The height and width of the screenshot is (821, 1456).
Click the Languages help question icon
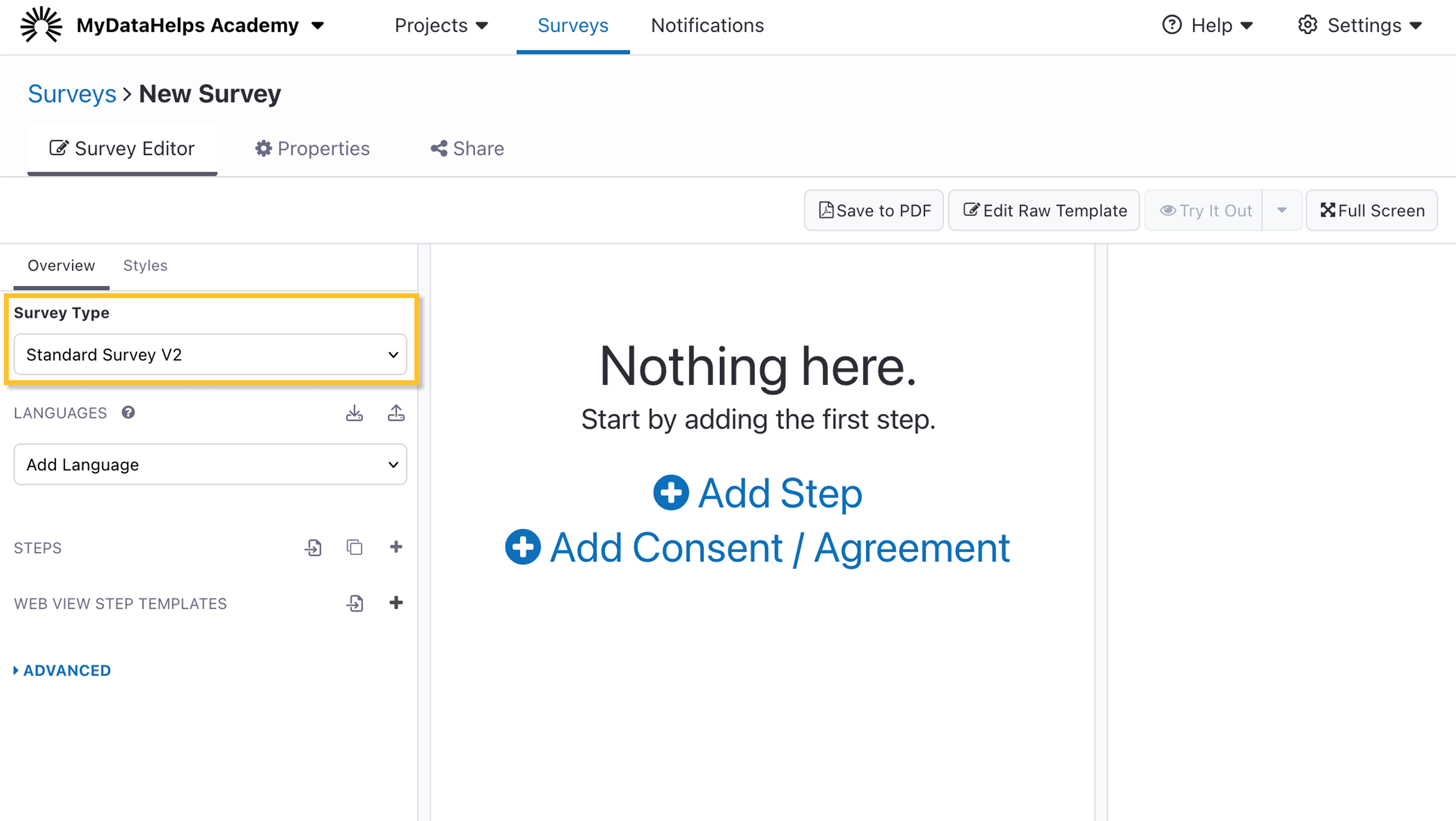click(128, 413)
